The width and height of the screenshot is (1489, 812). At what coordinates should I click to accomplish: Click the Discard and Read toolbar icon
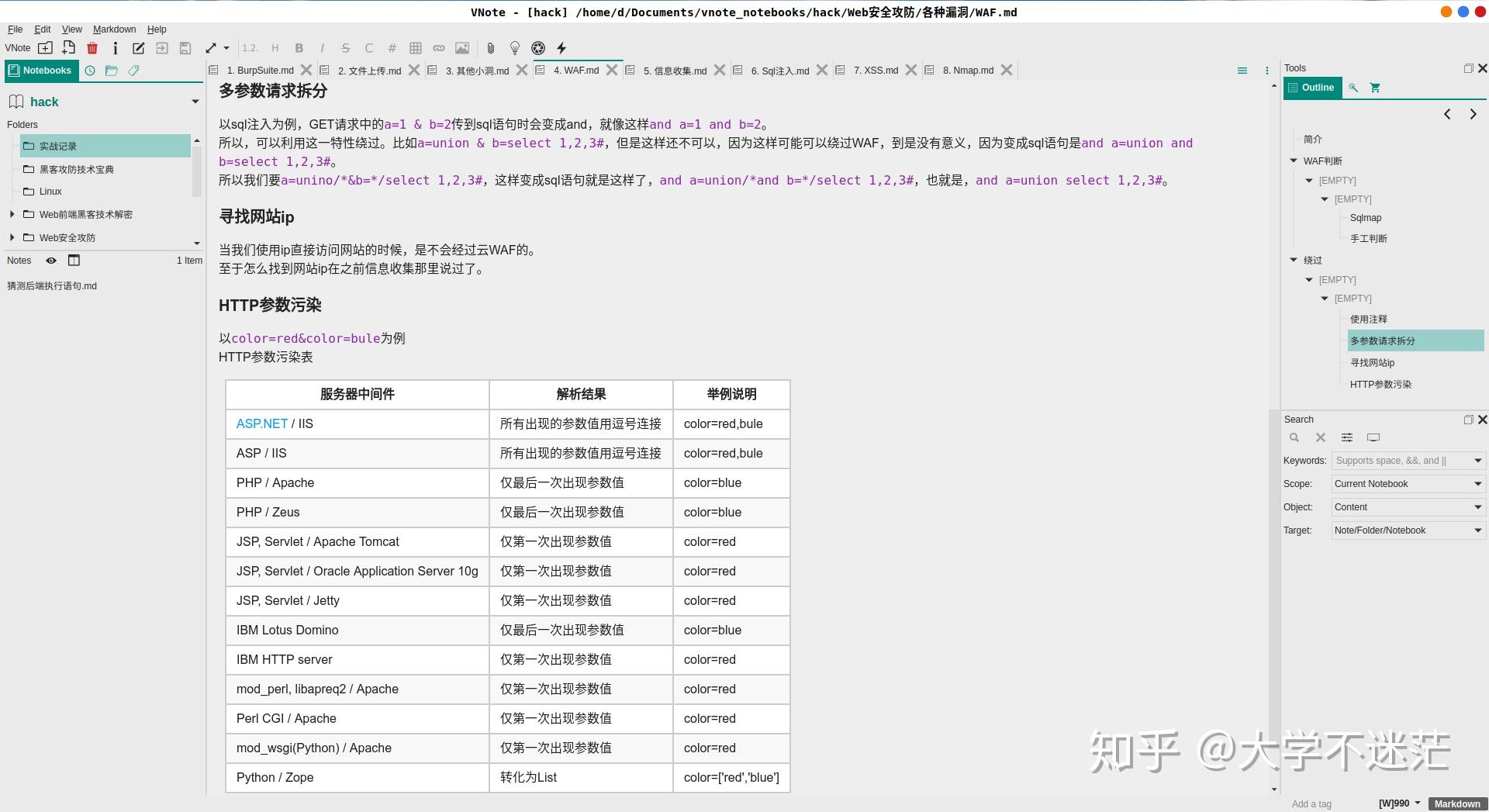[x=161, y=48]
